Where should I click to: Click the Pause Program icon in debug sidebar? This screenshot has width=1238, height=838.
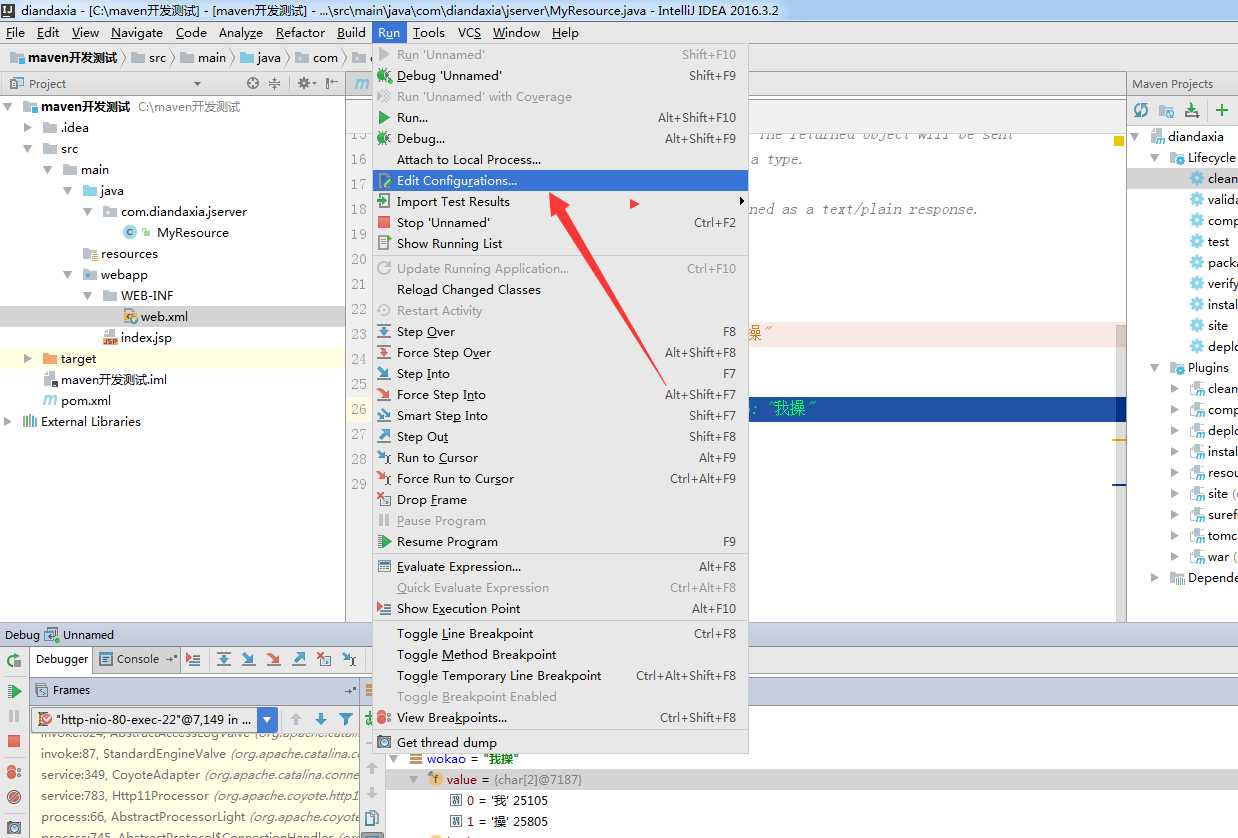click(14, 717)
